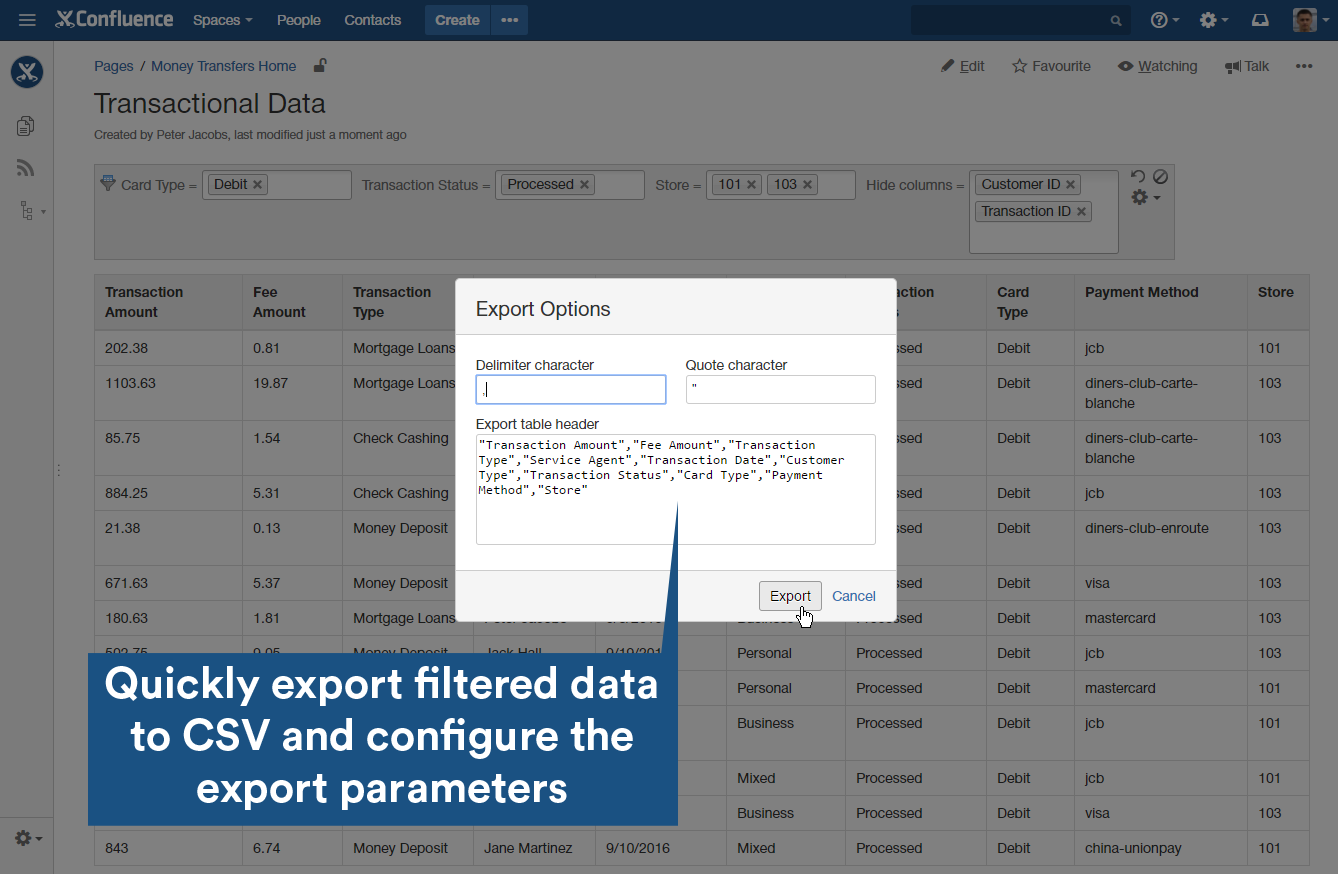Open notifications with the bell icon
The height and width of the screenshot is (874, 1338).
point(1260,19)
